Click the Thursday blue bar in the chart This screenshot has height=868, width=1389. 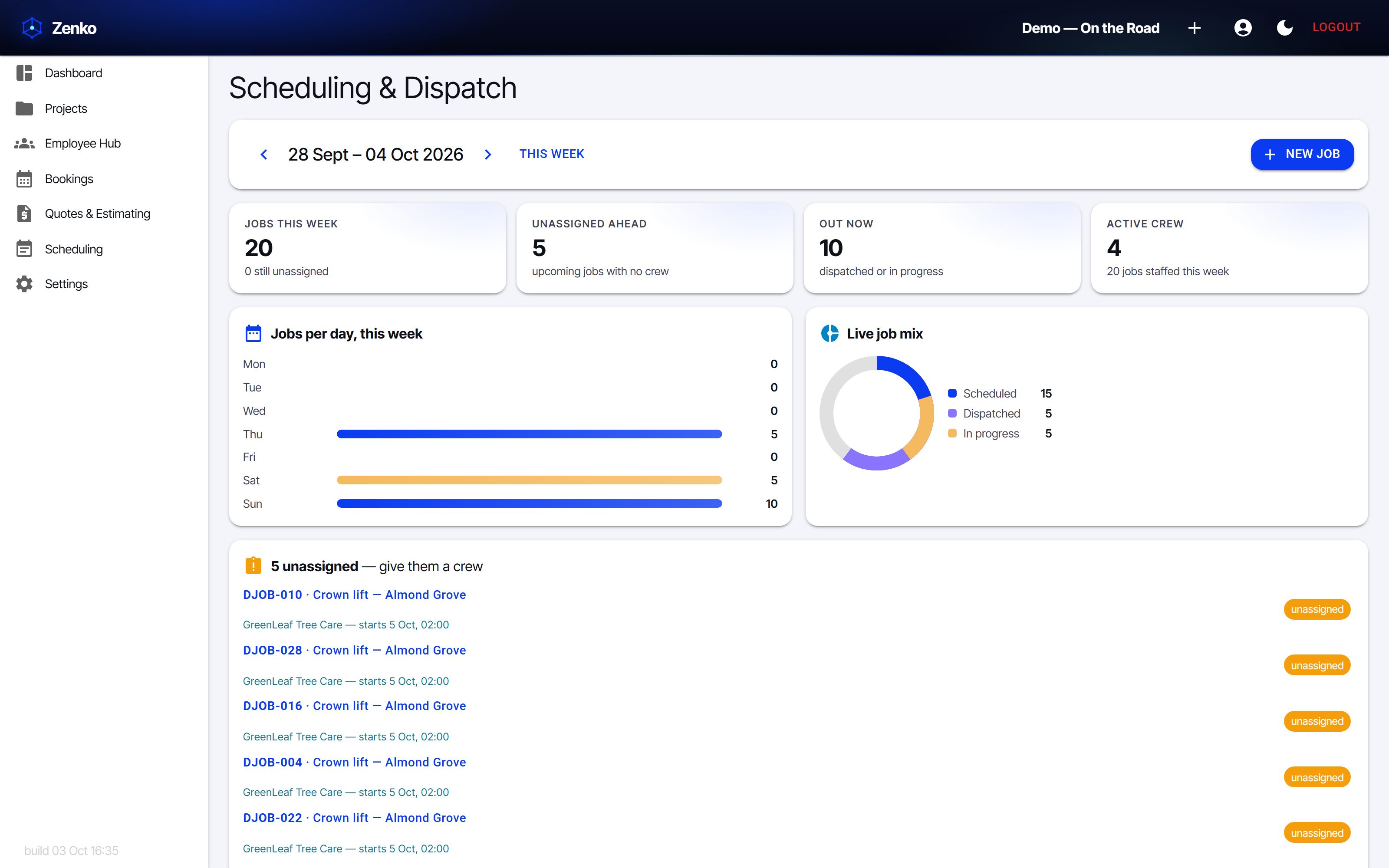[x=529, y=434]
